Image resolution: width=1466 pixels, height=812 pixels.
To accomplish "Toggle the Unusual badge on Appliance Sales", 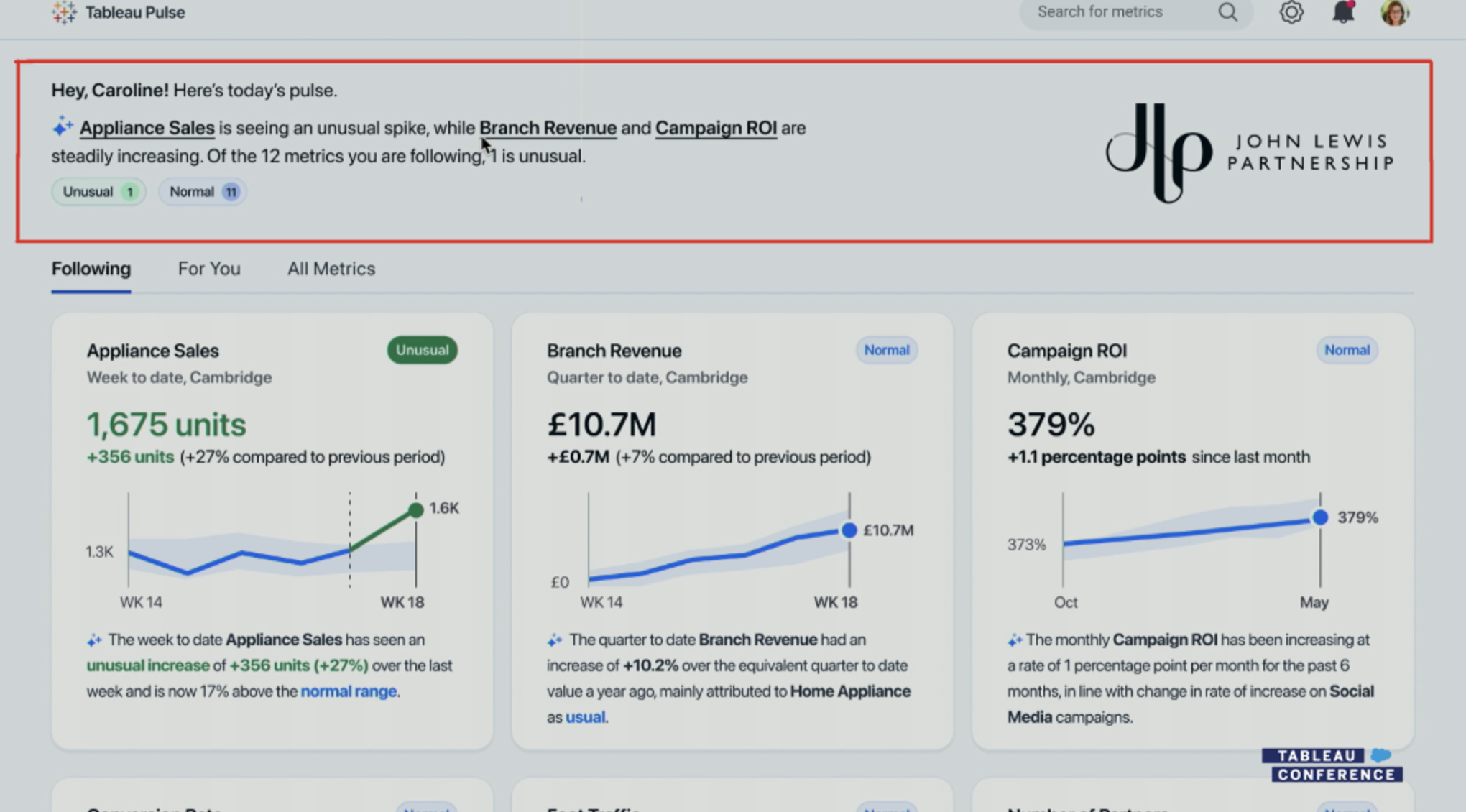I will tap(421, 350).
